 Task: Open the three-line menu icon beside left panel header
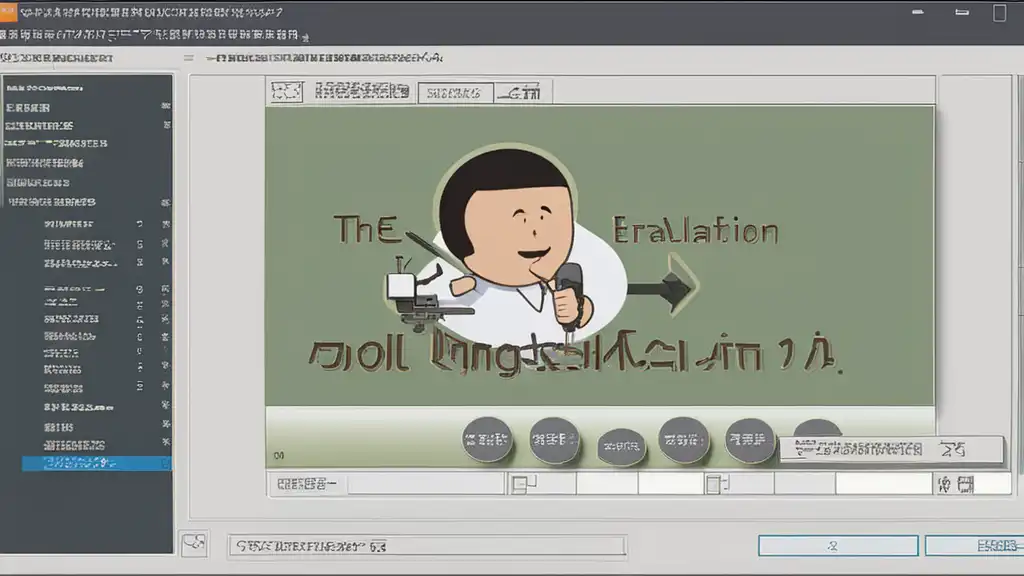(x=189, y=58)
